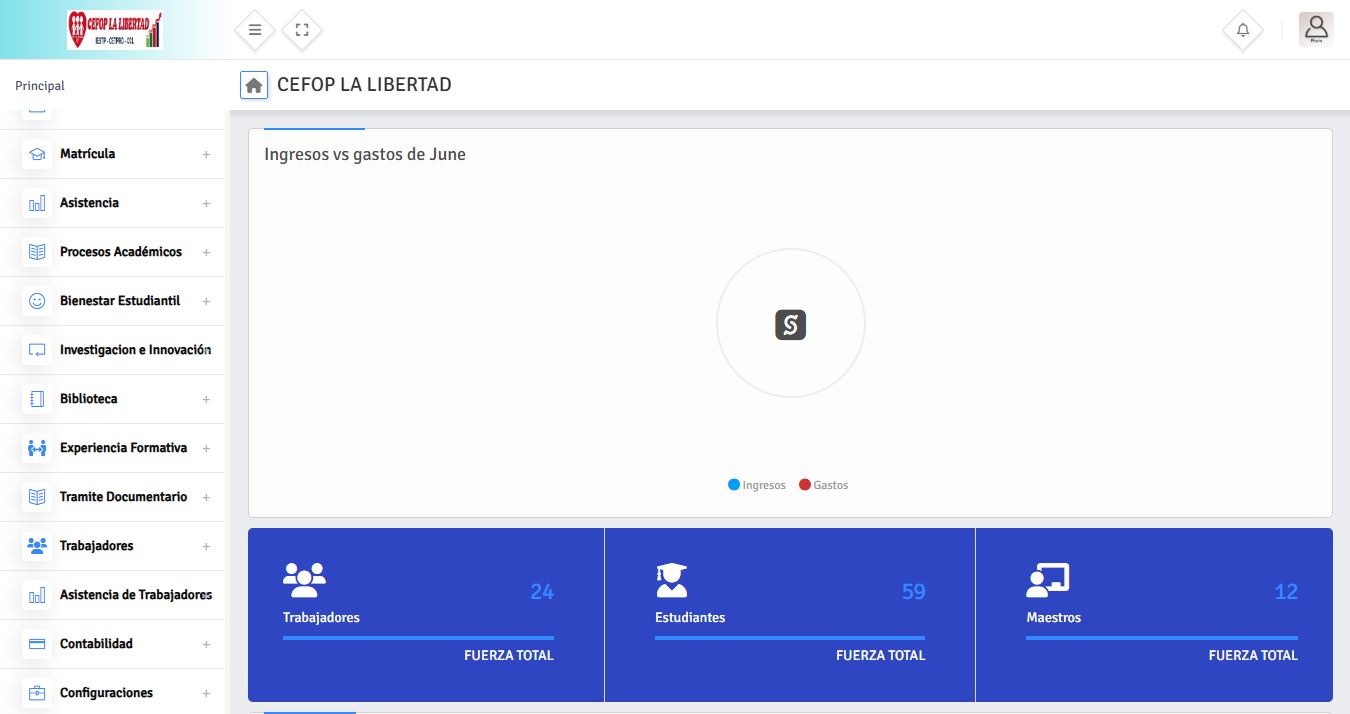
Task: Open the user profile avatar
Action: 1316,29
